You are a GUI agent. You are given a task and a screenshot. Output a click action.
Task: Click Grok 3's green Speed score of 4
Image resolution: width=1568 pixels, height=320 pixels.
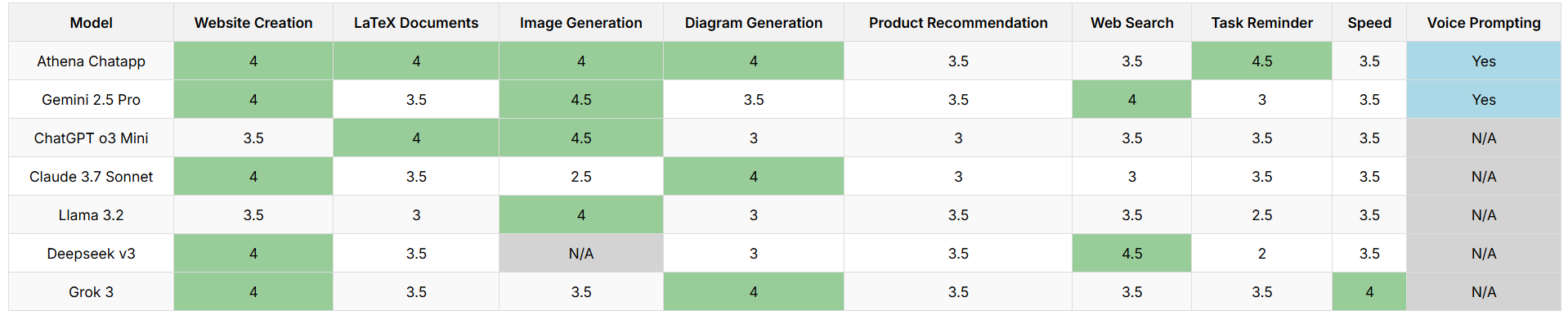pyautogui.click(x=1369, y=292)
